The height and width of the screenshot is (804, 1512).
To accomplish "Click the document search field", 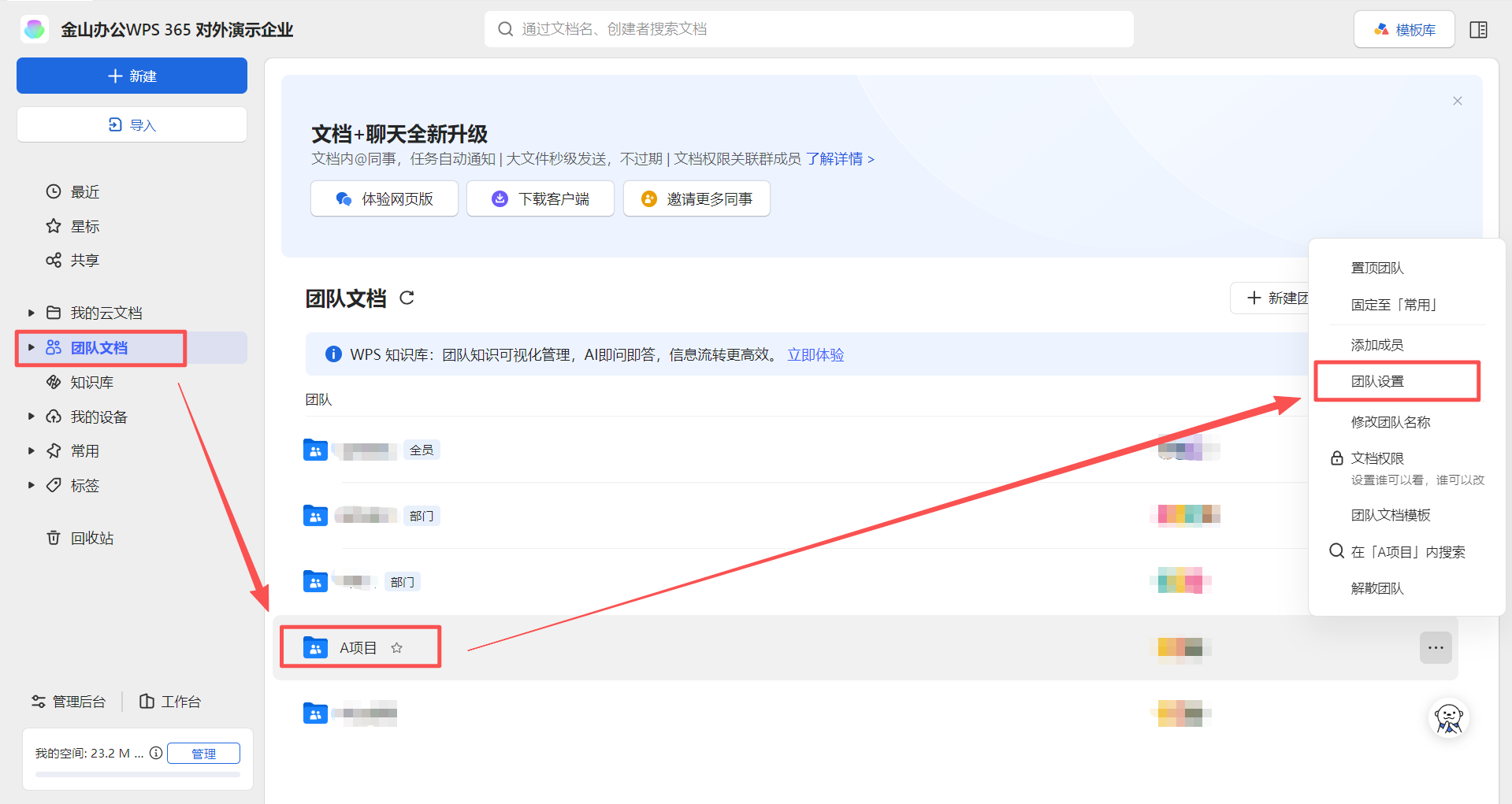I will [808, 29].
